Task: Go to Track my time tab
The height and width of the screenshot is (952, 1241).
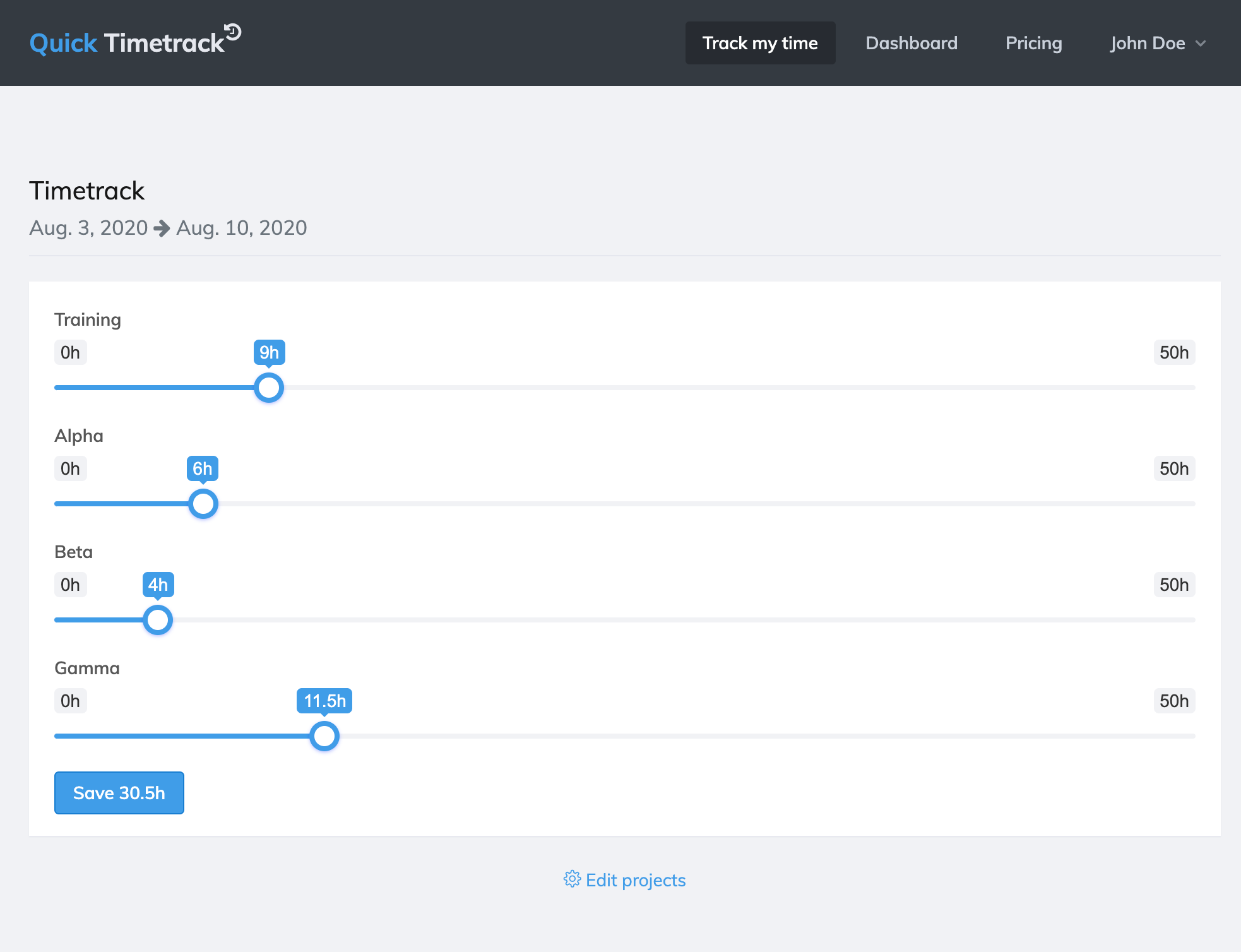Action: pyautogui.click(x=760, y=43)
